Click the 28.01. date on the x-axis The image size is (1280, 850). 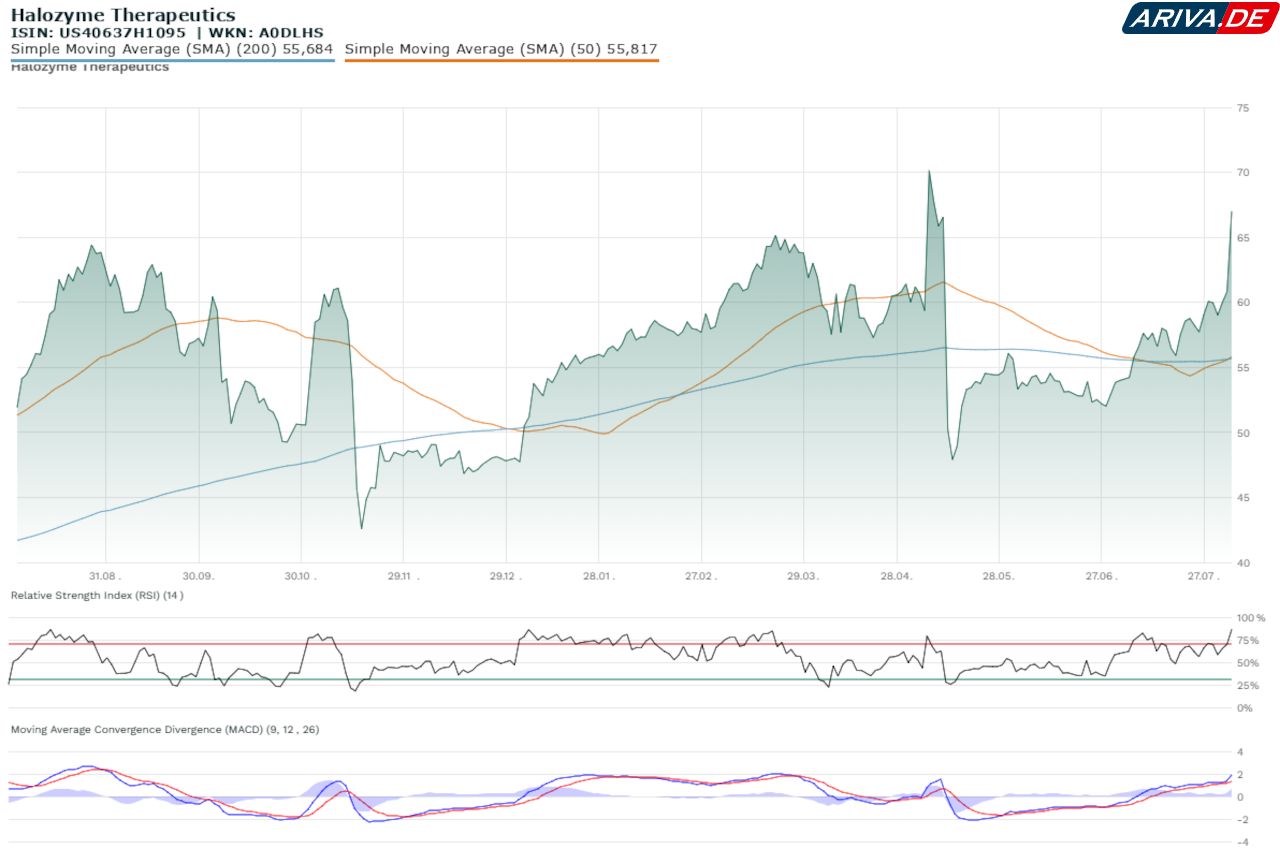pyautogui.click(x=598, y=577)
